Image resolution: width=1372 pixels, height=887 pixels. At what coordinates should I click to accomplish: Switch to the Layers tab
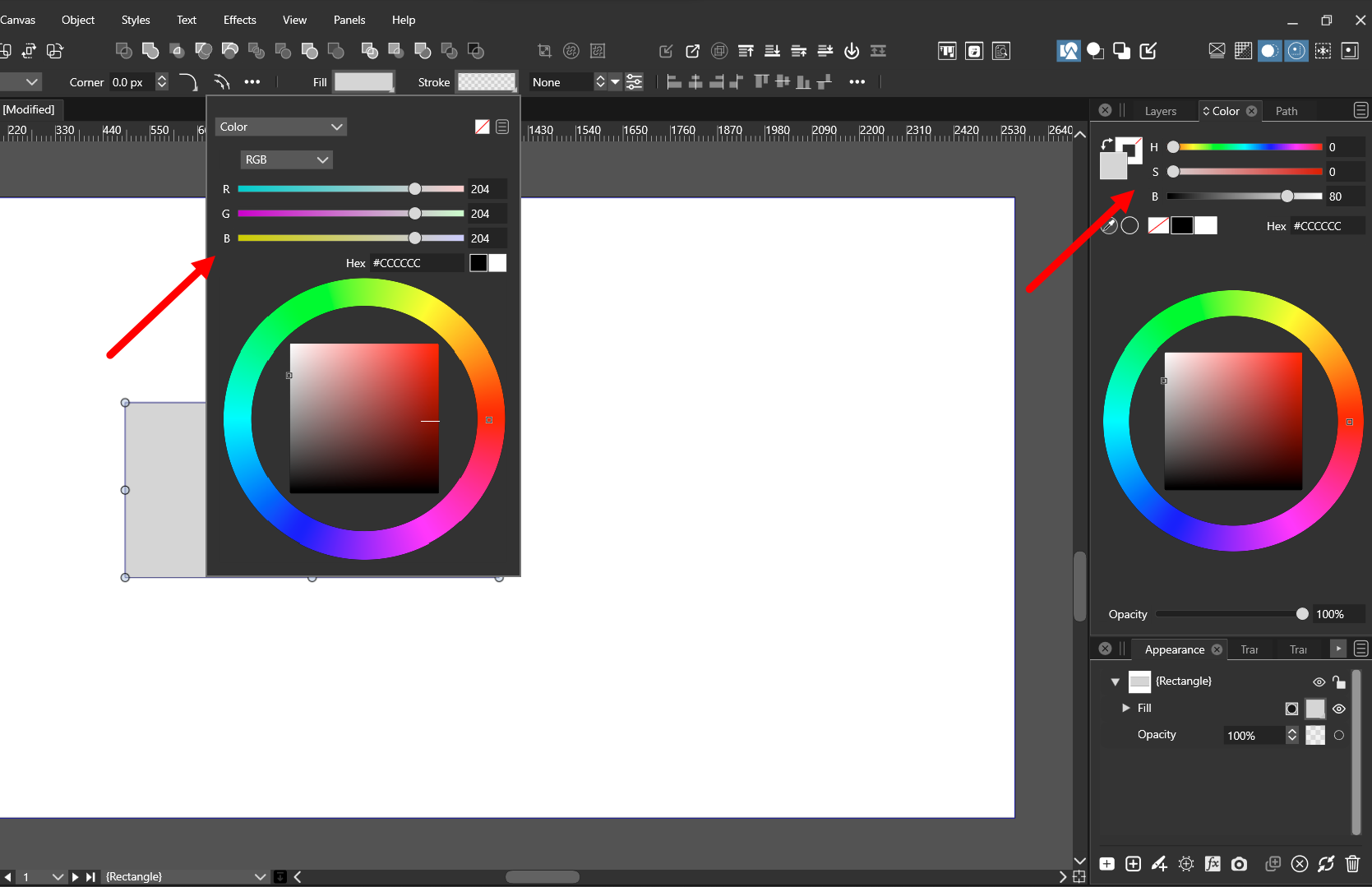[1160, 111]
